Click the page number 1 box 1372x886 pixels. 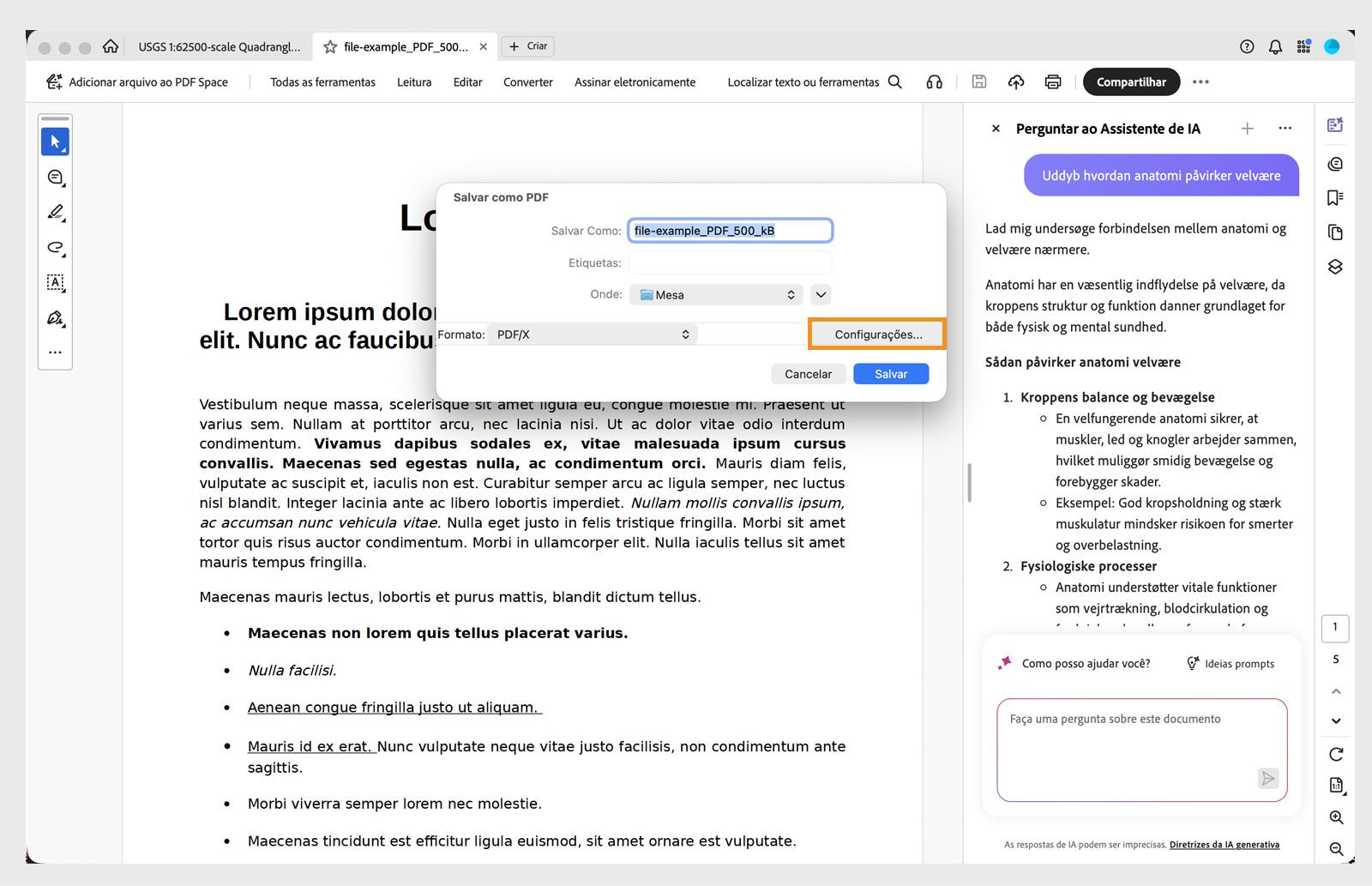[1335, 628]
